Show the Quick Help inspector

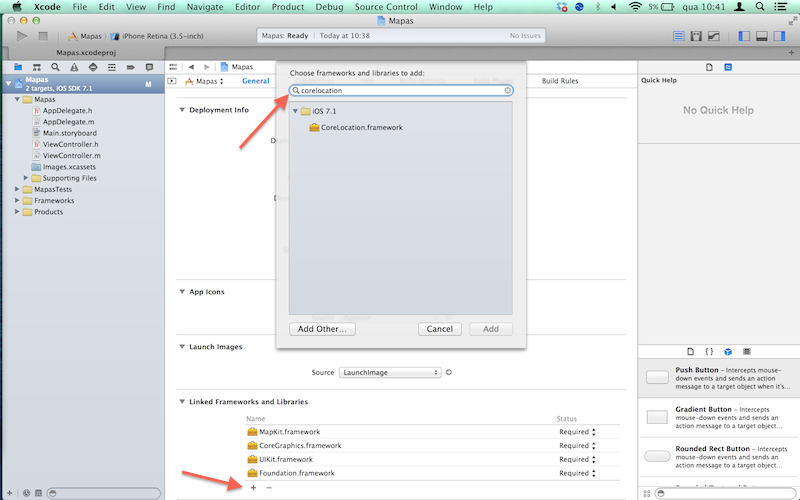(728, 67)
